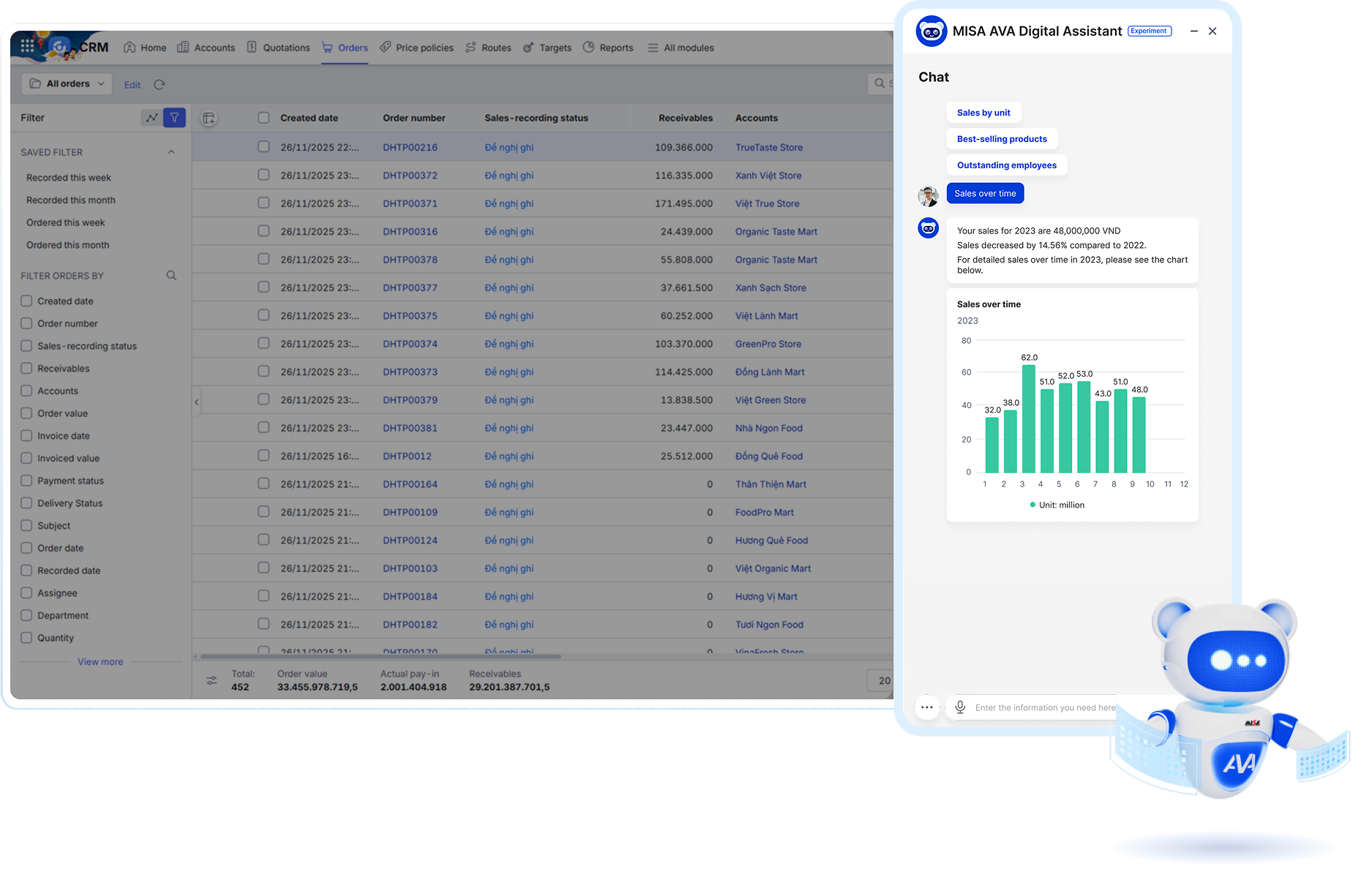Image resolution: width=1372 pixels, height=888 pixels.
Task: Open the three-dot chat options menu
Action: pos(926,707)
